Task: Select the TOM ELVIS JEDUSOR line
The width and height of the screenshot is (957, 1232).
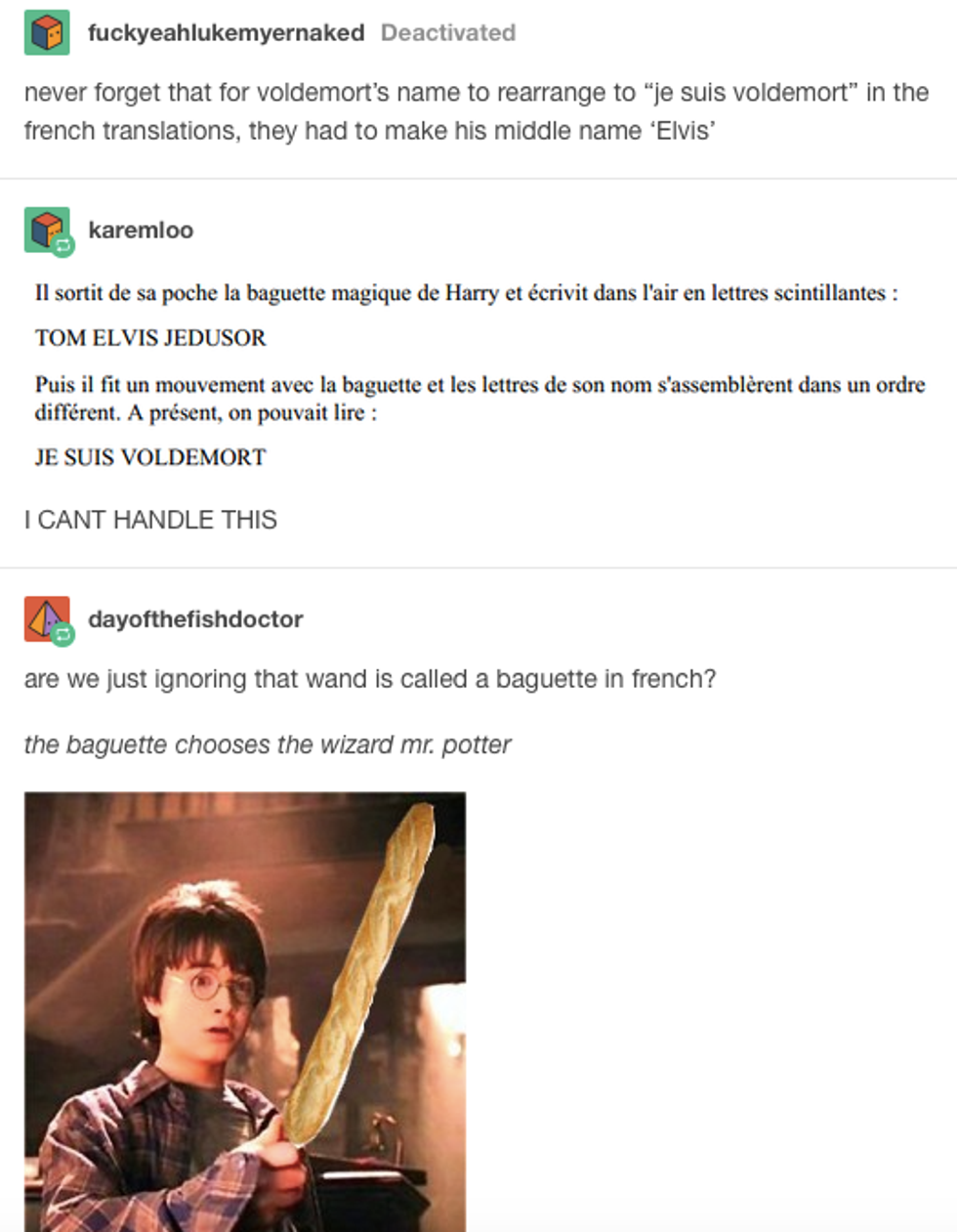Action: [x=150, y=338]
